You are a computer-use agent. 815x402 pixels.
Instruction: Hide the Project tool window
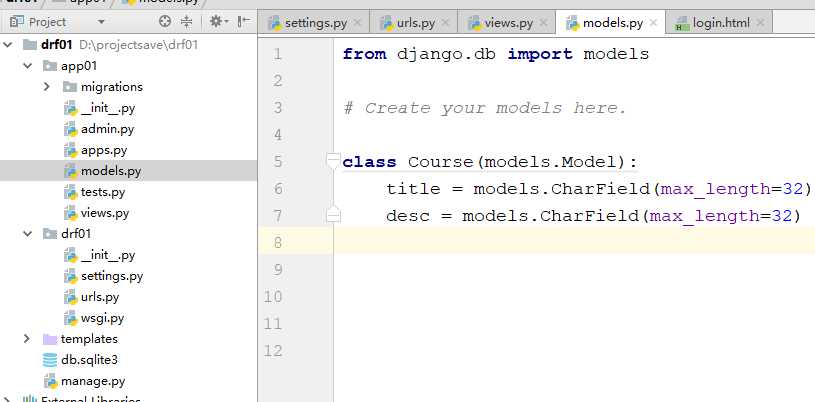[243, 21]
